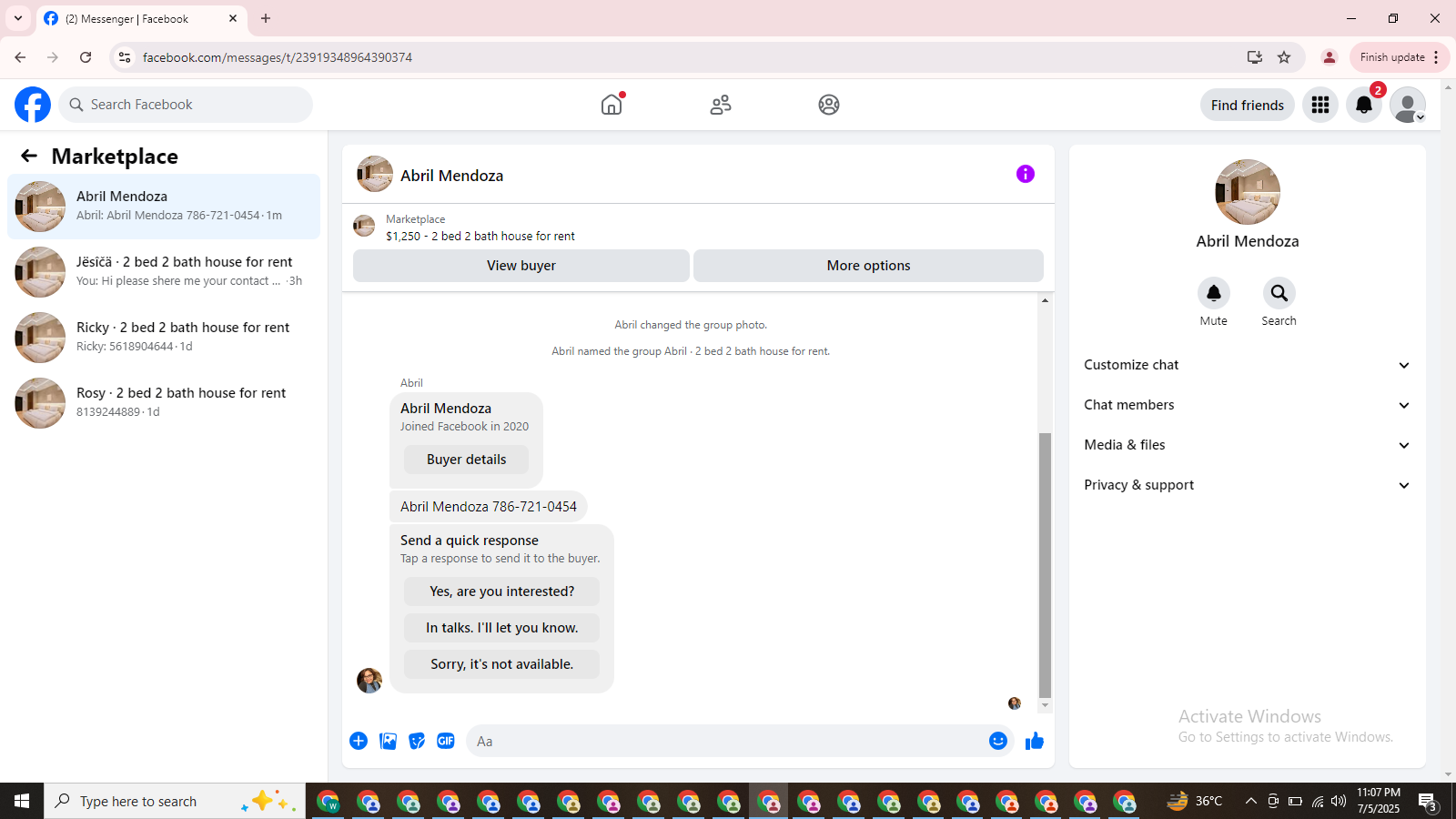Image resolution: width=1456 pixels, height=819 pixels.
Task: Open conversation info purple icon
Action: (1026, 174)
